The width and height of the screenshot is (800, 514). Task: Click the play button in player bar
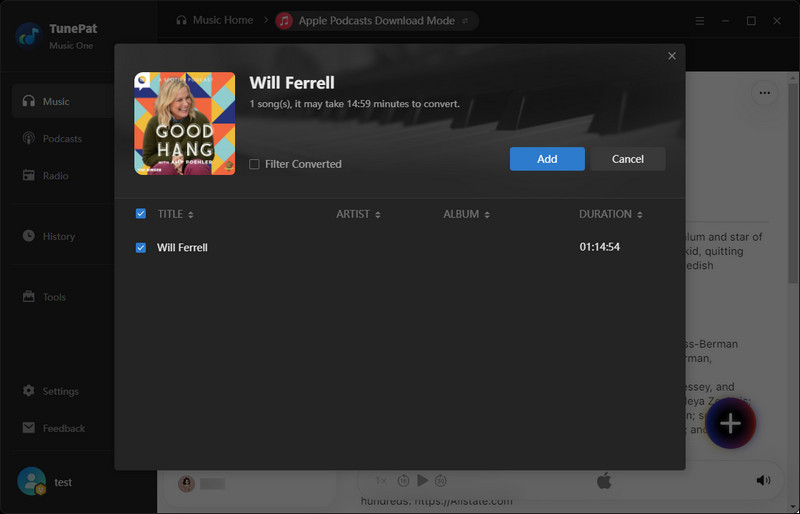tap(422, 480)
